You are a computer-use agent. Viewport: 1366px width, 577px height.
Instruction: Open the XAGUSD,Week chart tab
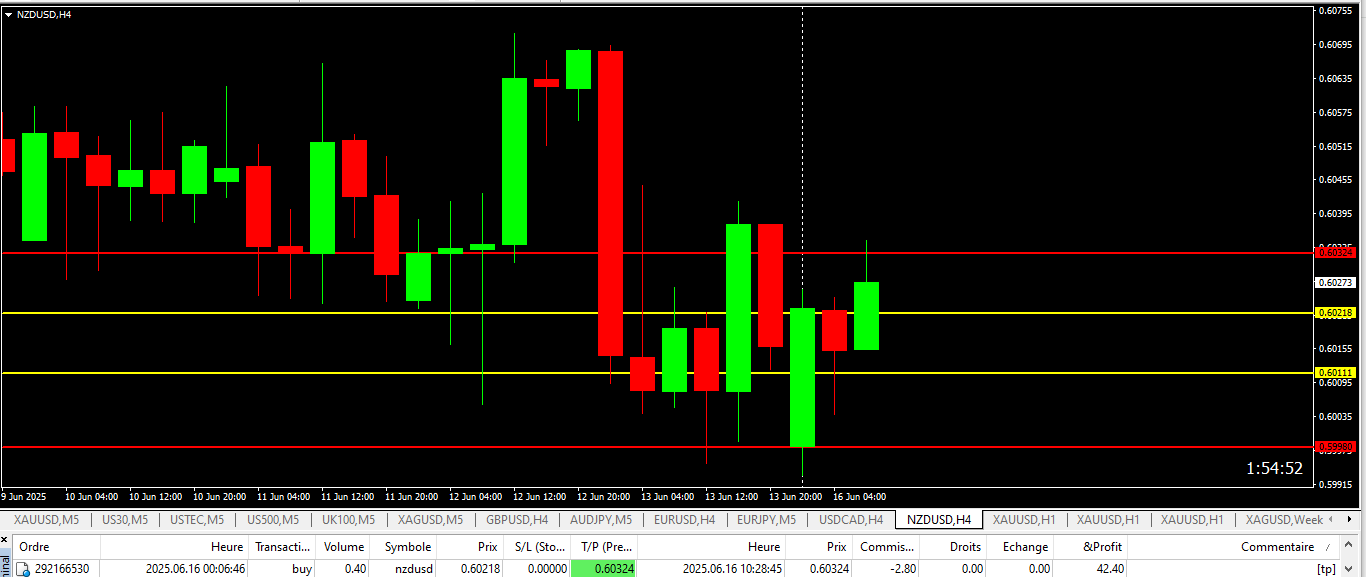1284,520
